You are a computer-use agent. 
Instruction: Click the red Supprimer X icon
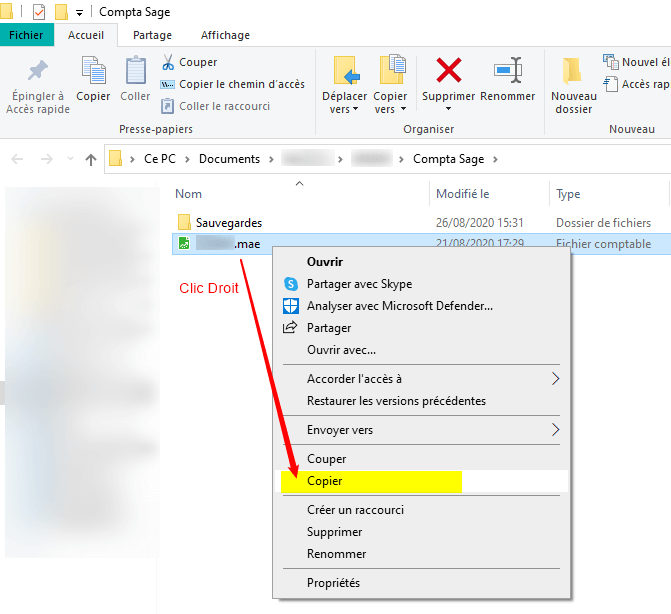point(449,71)
